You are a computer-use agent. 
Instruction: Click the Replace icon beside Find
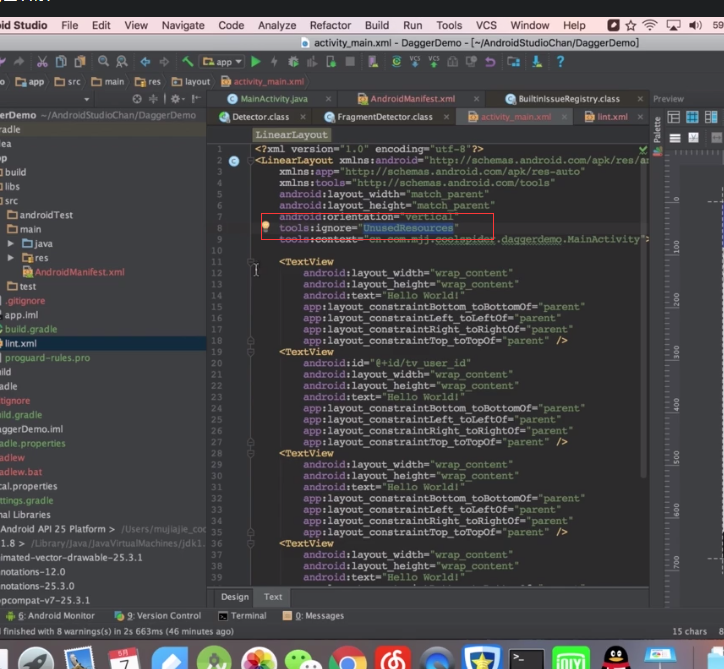121,61
